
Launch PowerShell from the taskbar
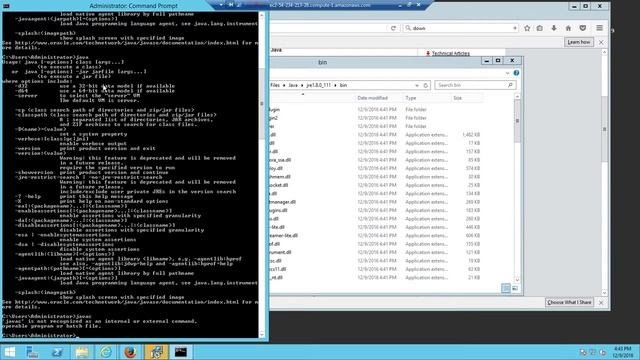click(x=57, y=352)
